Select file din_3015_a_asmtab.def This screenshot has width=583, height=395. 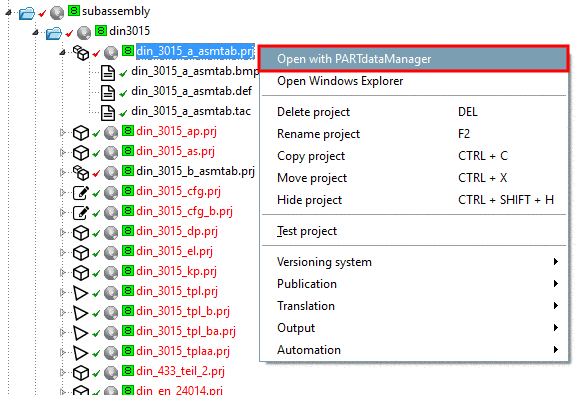[x=191, y=91]
